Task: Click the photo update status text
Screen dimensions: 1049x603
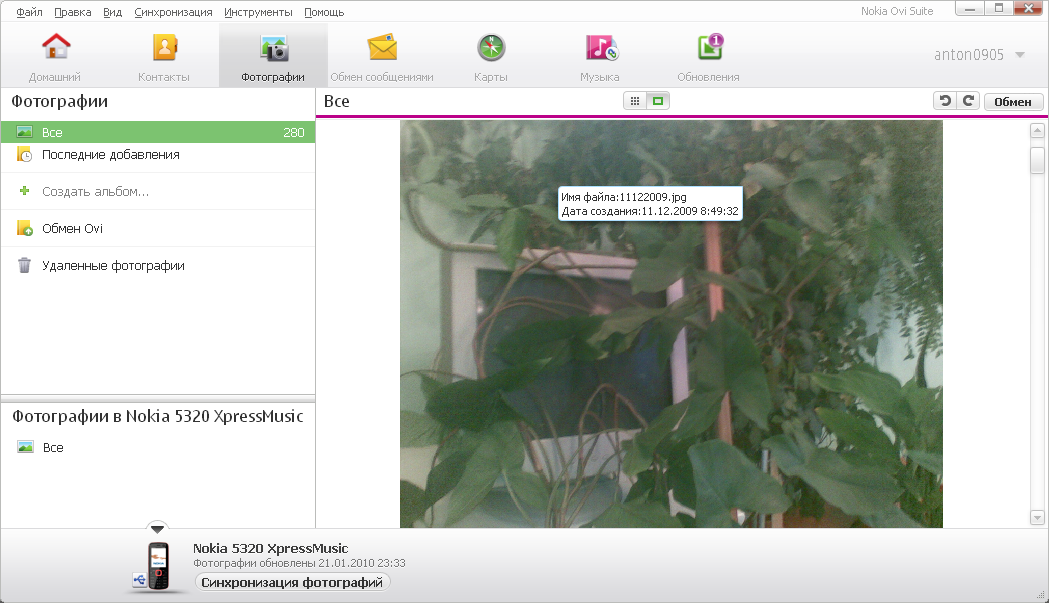Action: tap(299, 564)
